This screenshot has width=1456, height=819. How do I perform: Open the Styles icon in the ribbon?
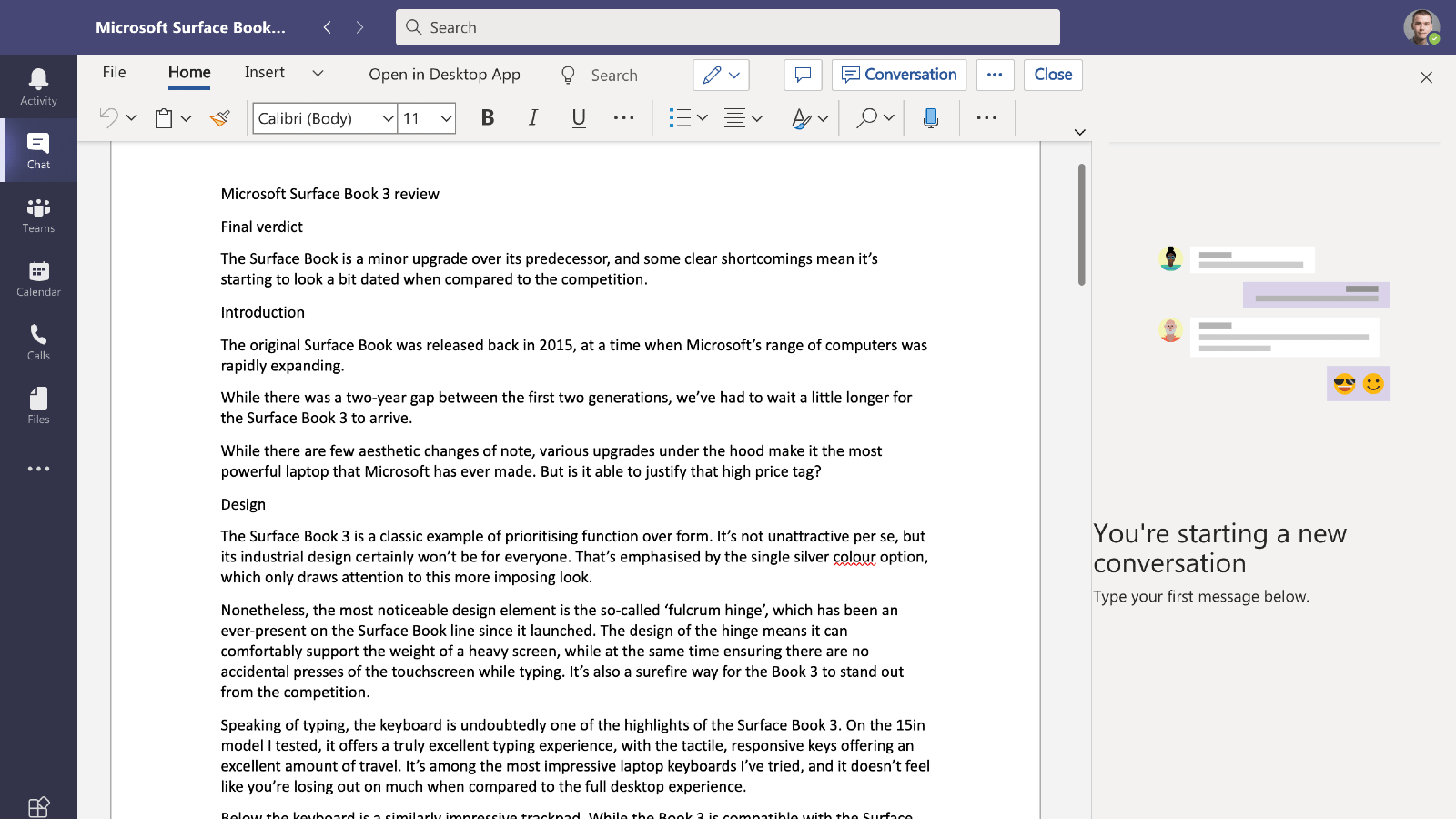pyautogui.click(x=801, y=117)
